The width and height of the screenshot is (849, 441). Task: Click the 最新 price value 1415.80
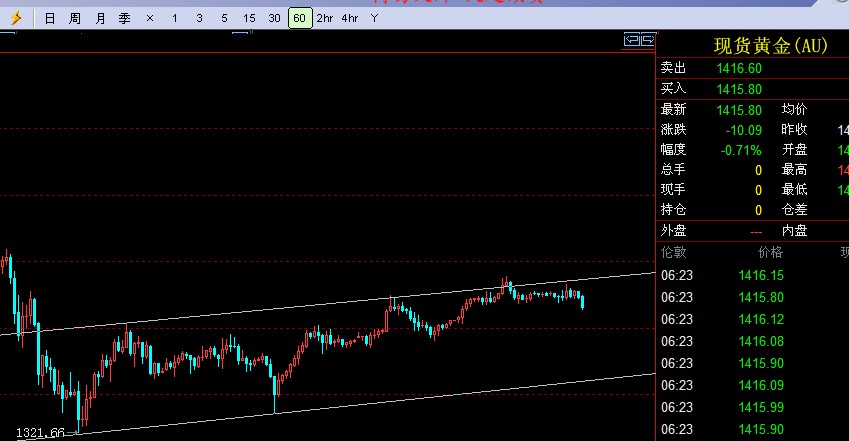[x=739, y=111]
